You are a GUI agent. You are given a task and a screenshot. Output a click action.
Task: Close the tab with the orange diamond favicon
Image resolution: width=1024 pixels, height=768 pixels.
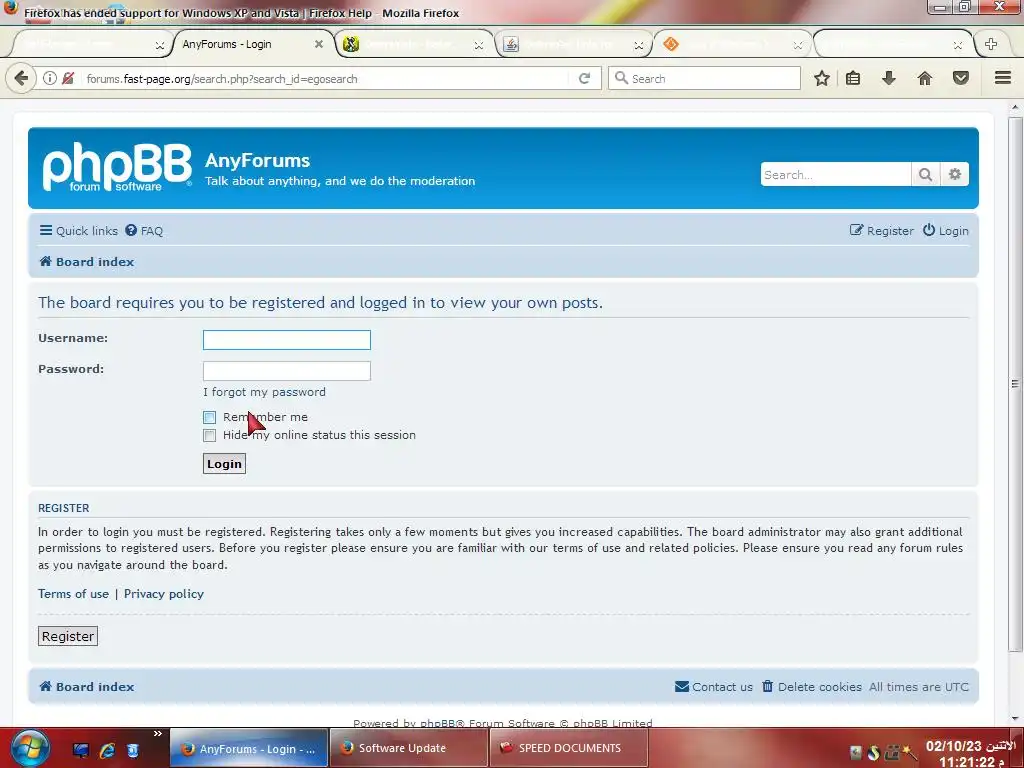[797, 45]
